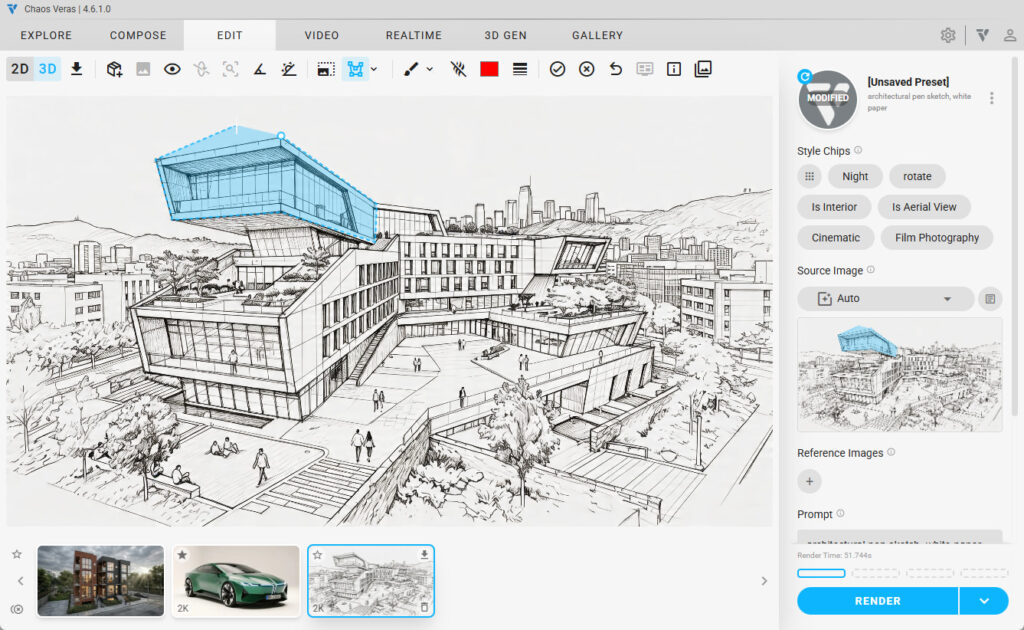Open the info icon in toolbar
Viewport: 1024px width, 630px height.
click(674, 69)
